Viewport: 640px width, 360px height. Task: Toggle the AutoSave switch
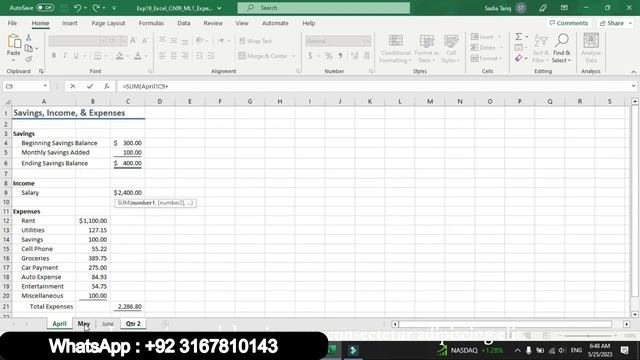(45, 8)
